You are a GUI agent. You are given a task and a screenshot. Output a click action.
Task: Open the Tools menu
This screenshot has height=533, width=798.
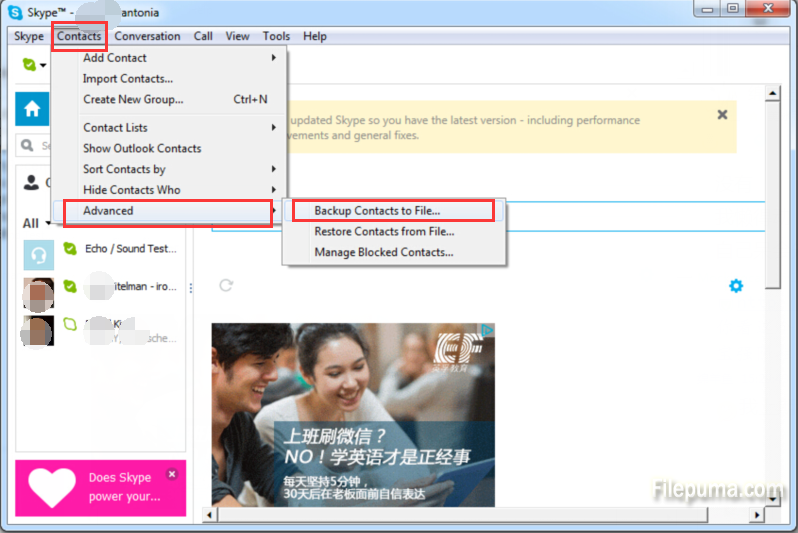[276, 36]
